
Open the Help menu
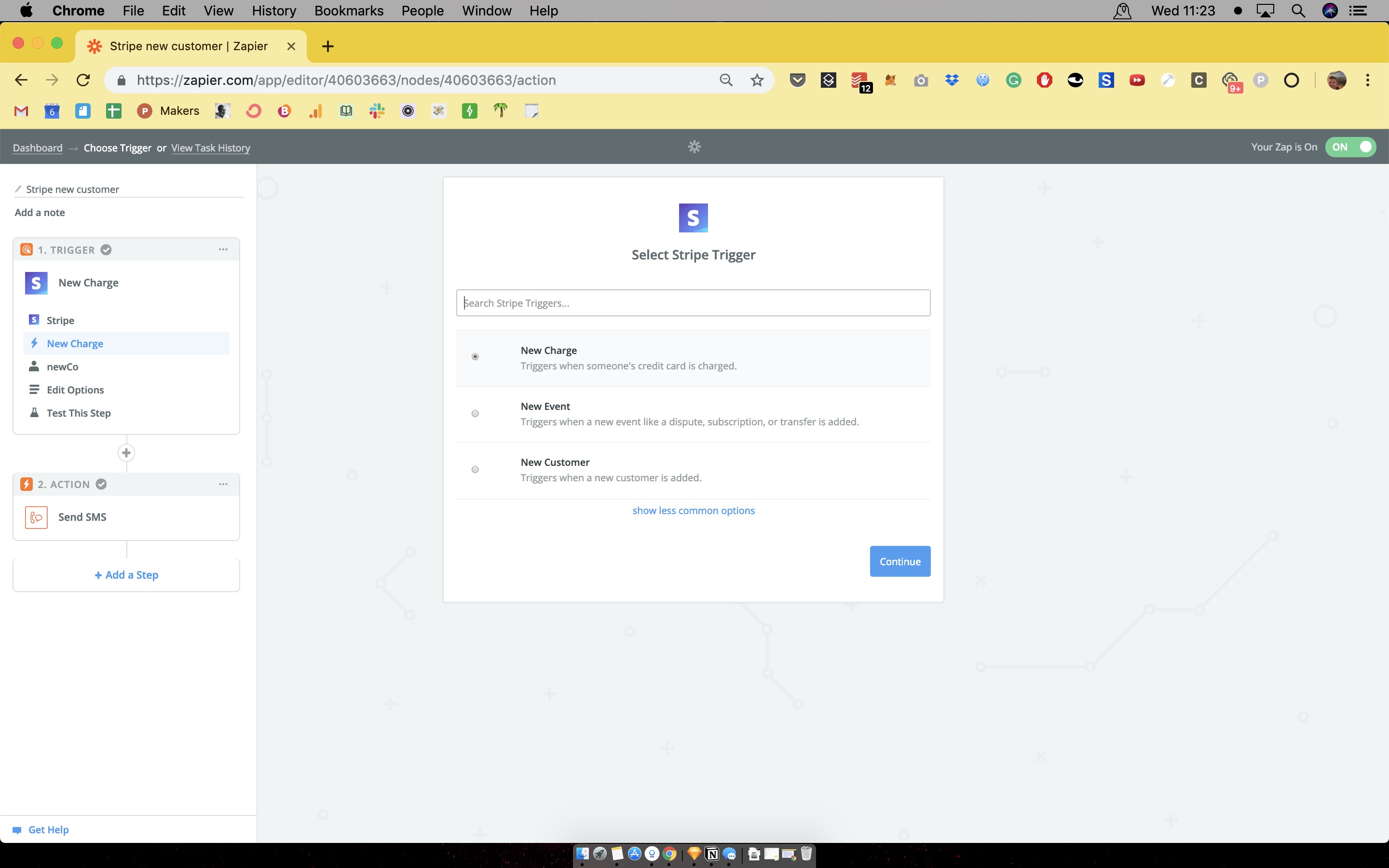[543, 10]
